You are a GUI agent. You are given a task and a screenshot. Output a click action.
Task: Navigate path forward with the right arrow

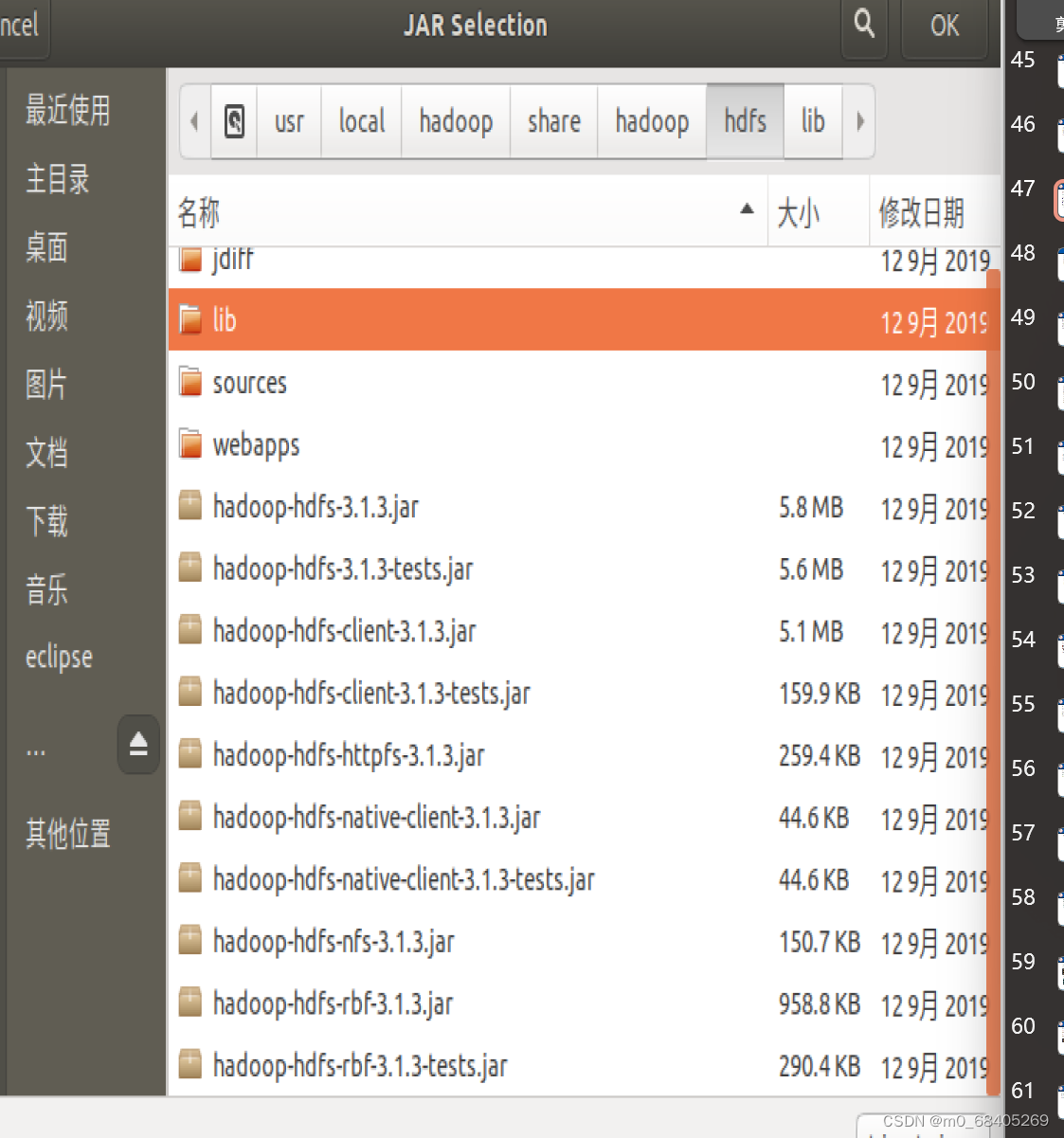(859, 121)
